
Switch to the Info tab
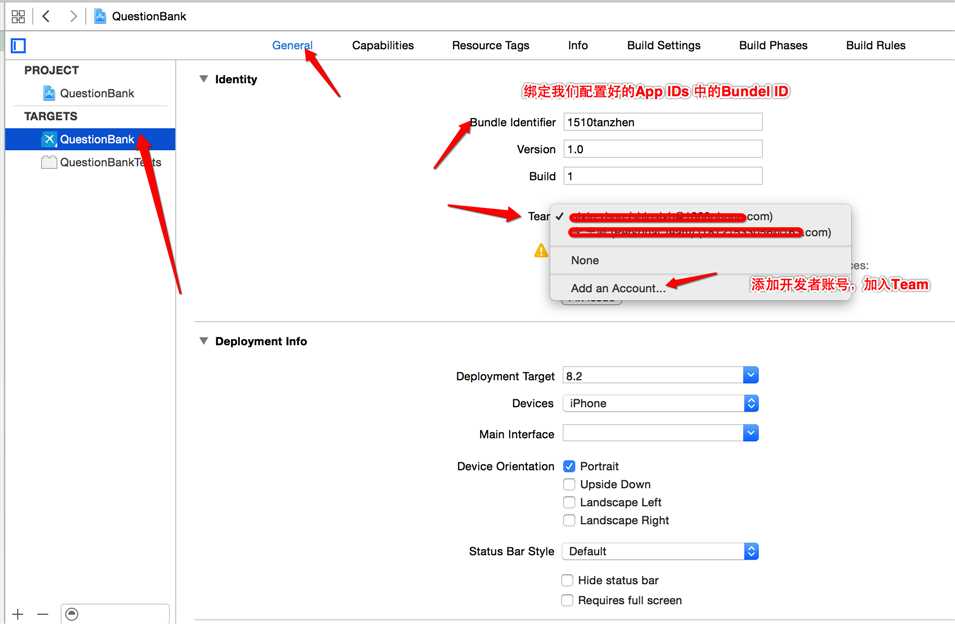click(x=578, y=45)
